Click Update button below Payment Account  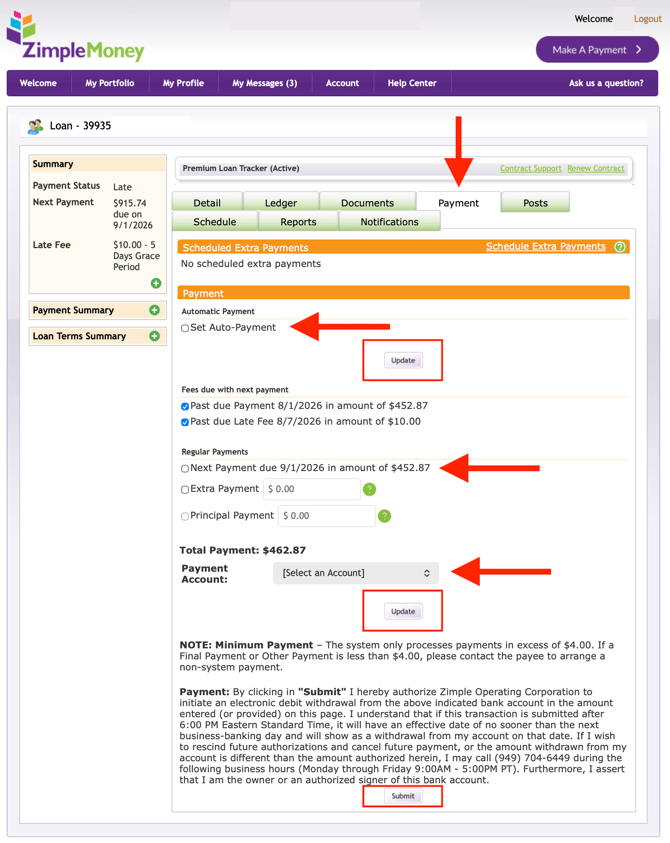[x=403, y=611]
